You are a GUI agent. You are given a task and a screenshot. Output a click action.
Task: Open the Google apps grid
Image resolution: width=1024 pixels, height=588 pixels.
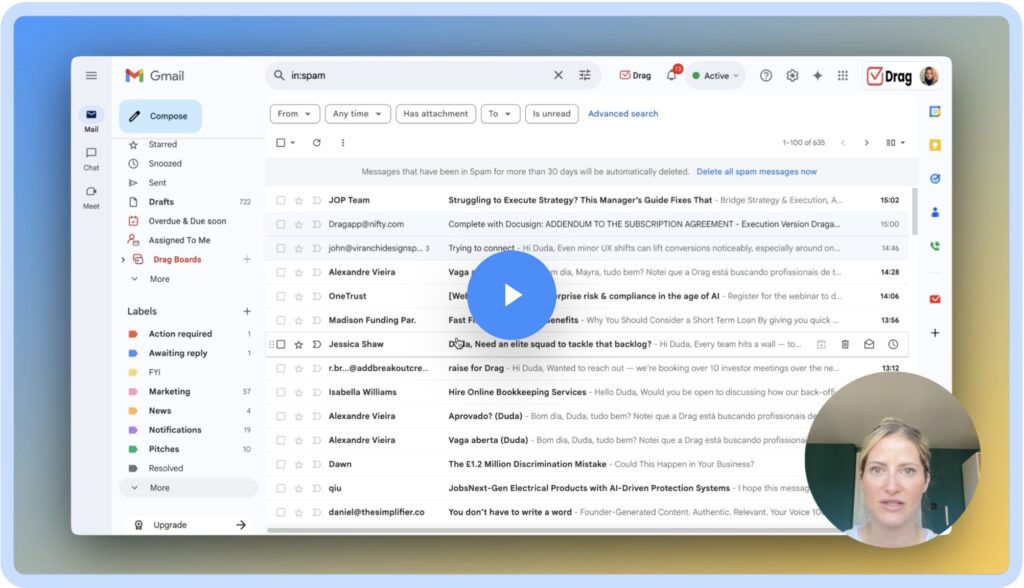(843, 76)
